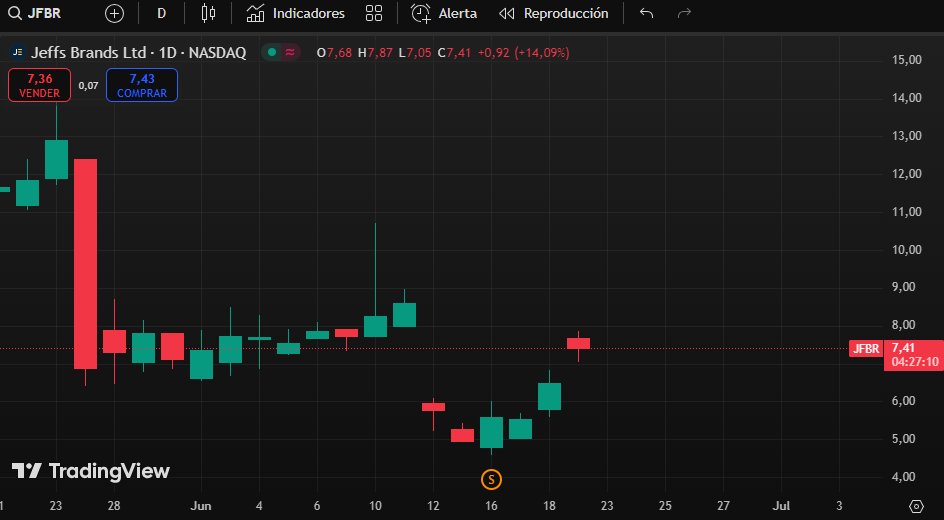944x520 pixels.
Task: Redo the last chart action
Action: tap(684, 13)
